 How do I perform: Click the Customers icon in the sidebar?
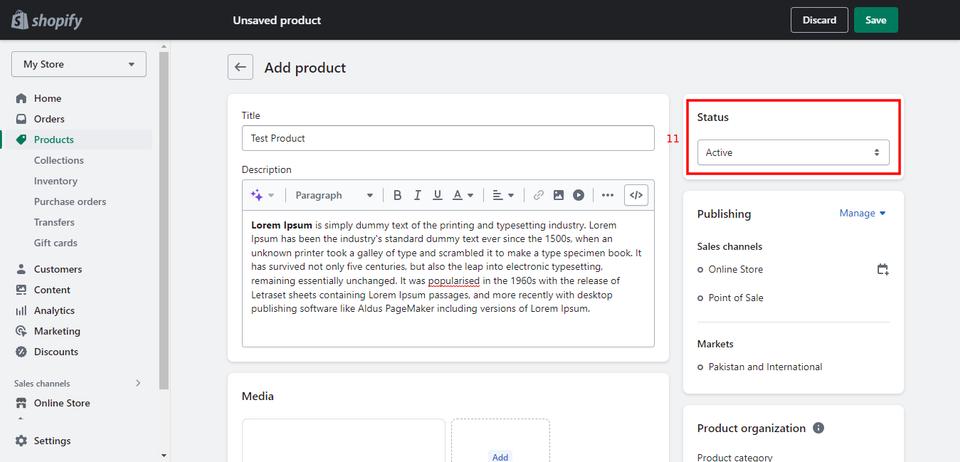pyautogui.click(x=21, y=269)
